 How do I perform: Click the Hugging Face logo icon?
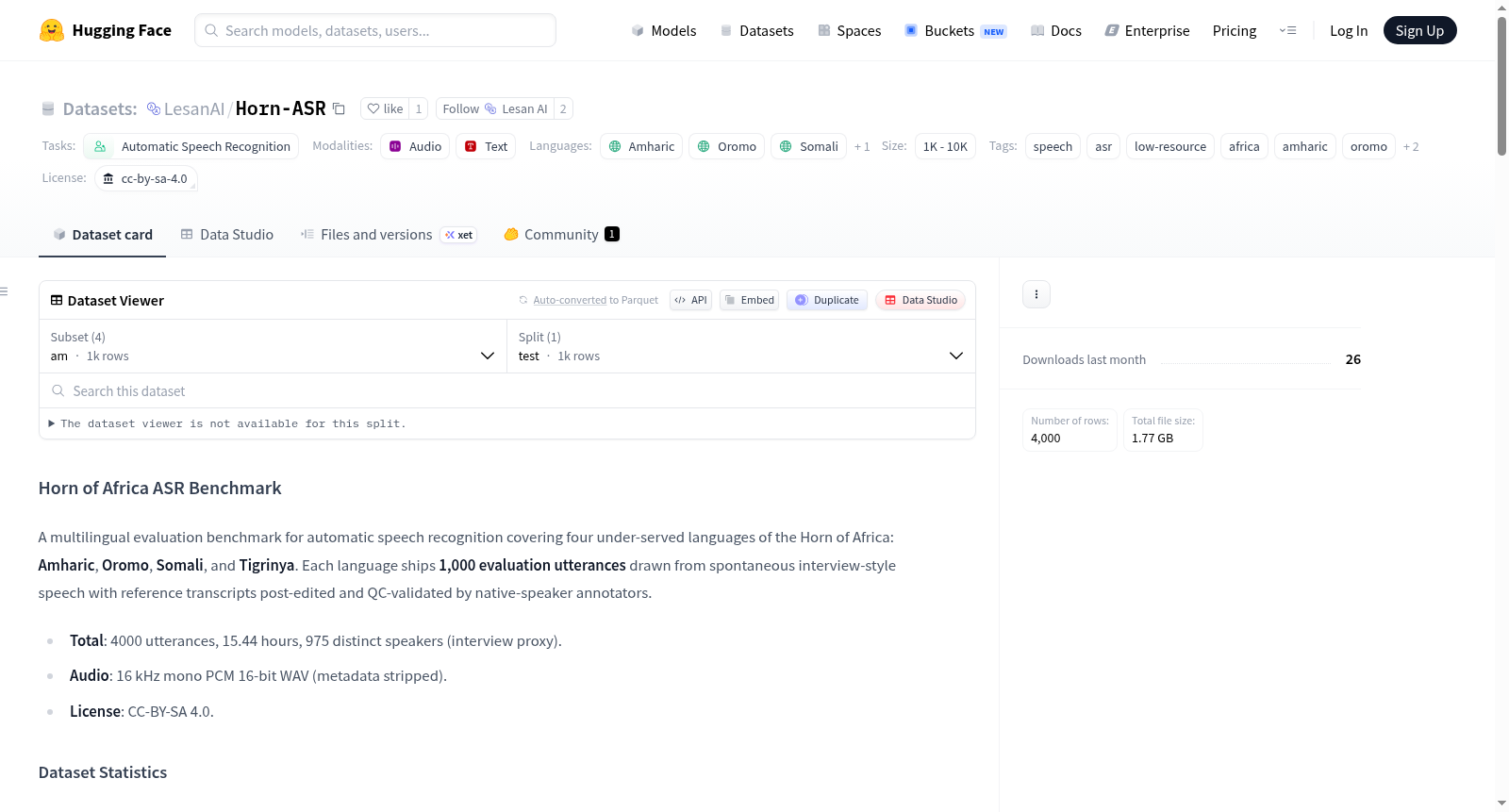(x=52, y=30)
